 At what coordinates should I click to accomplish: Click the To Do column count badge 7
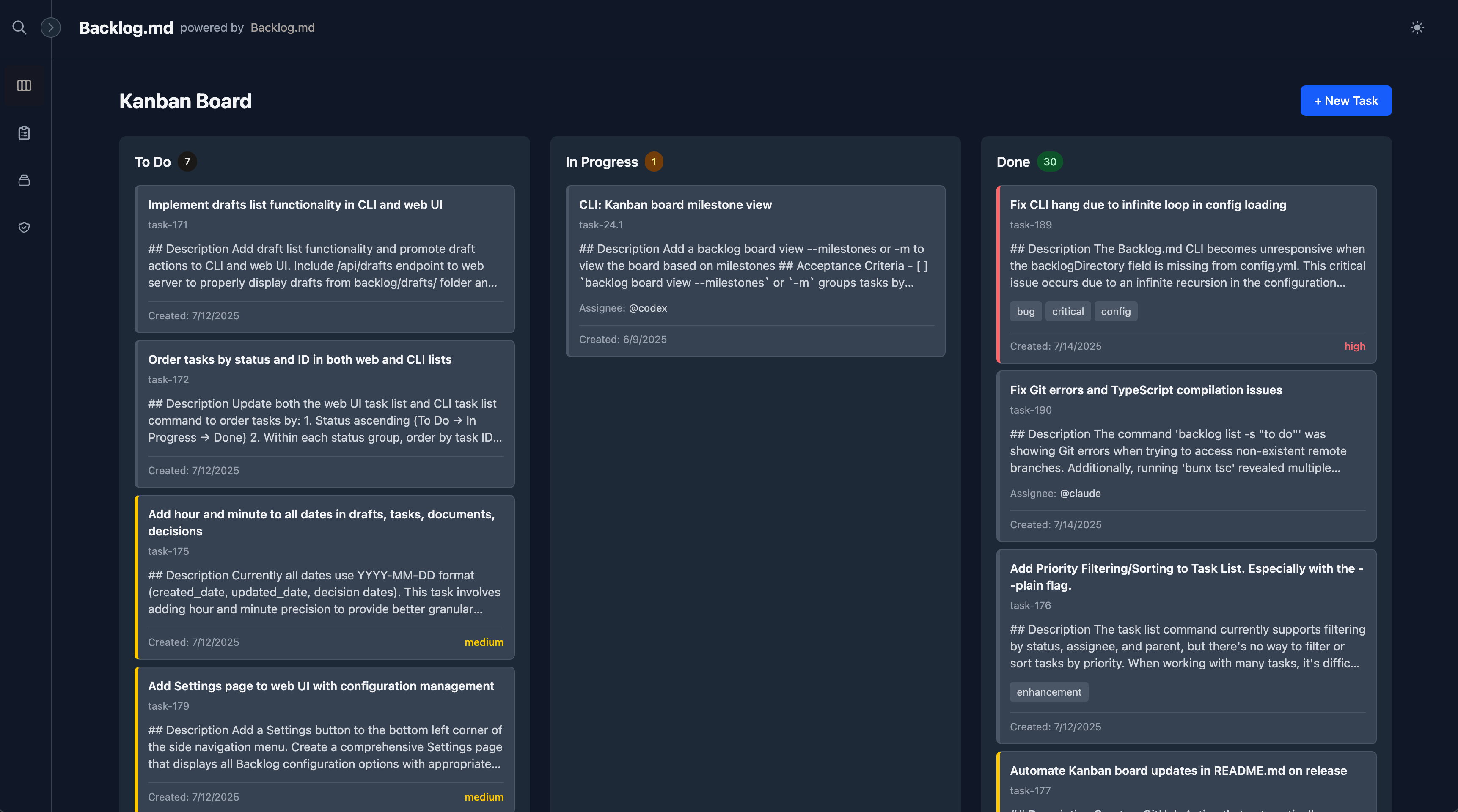click(x=187, y=162)
